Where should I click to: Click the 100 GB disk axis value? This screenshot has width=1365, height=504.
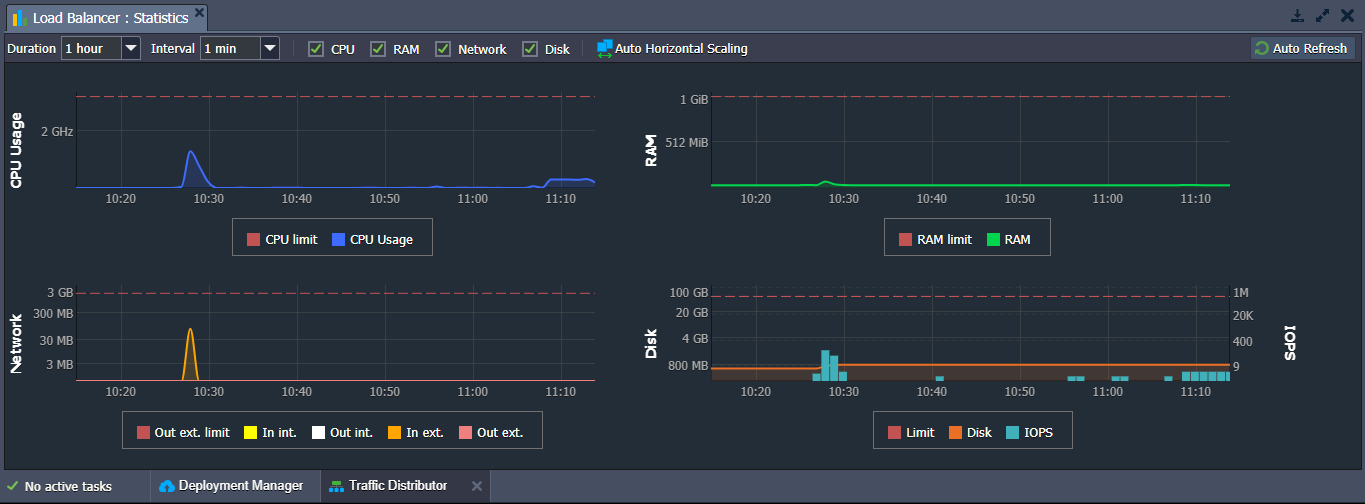tap(688, 292)
